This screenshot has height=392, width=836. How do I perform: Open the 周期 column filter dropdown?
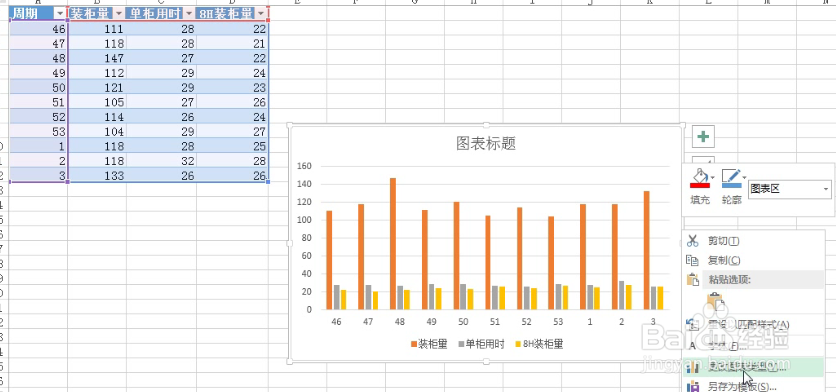[x=60, y=13]
